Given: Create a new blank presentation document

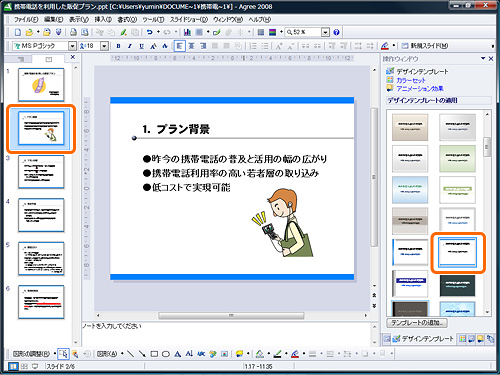Looking at the screenshot, I should [x=18, y=32].
